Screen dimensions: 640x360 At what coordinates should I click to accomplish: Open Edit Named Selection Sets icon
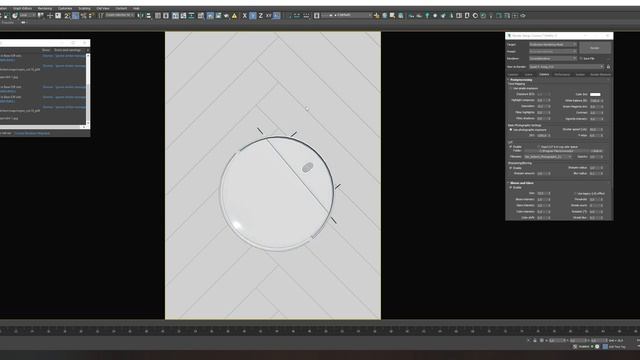(100, 16)
